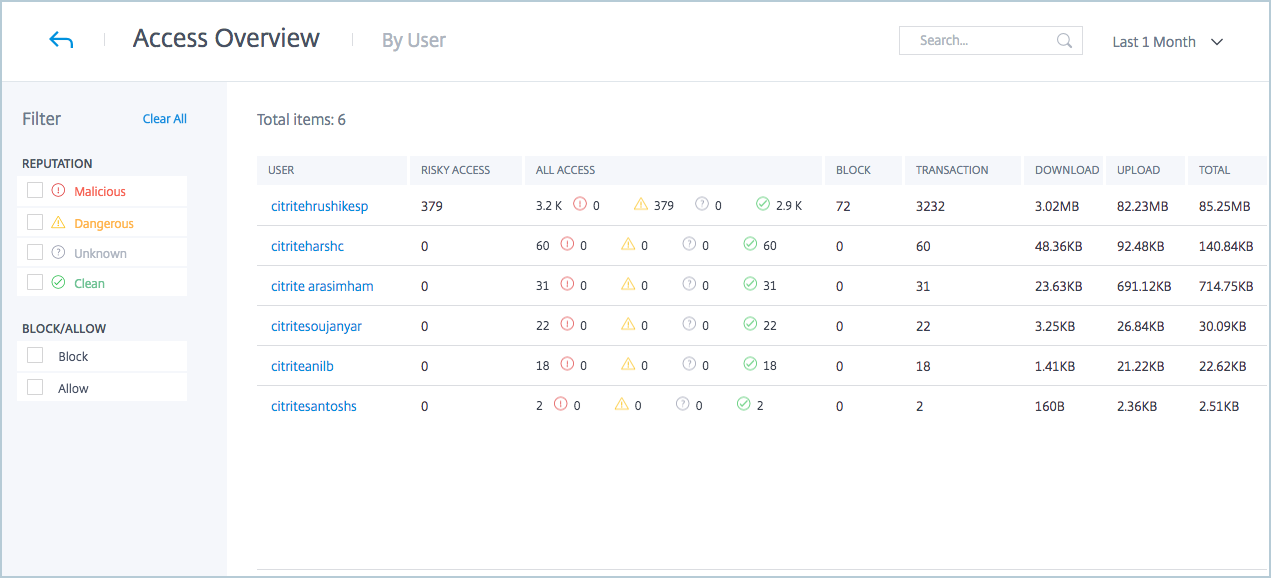Tick the Block filter checkbox
Screen dimensions: 1271x578
tap(35, 356)
